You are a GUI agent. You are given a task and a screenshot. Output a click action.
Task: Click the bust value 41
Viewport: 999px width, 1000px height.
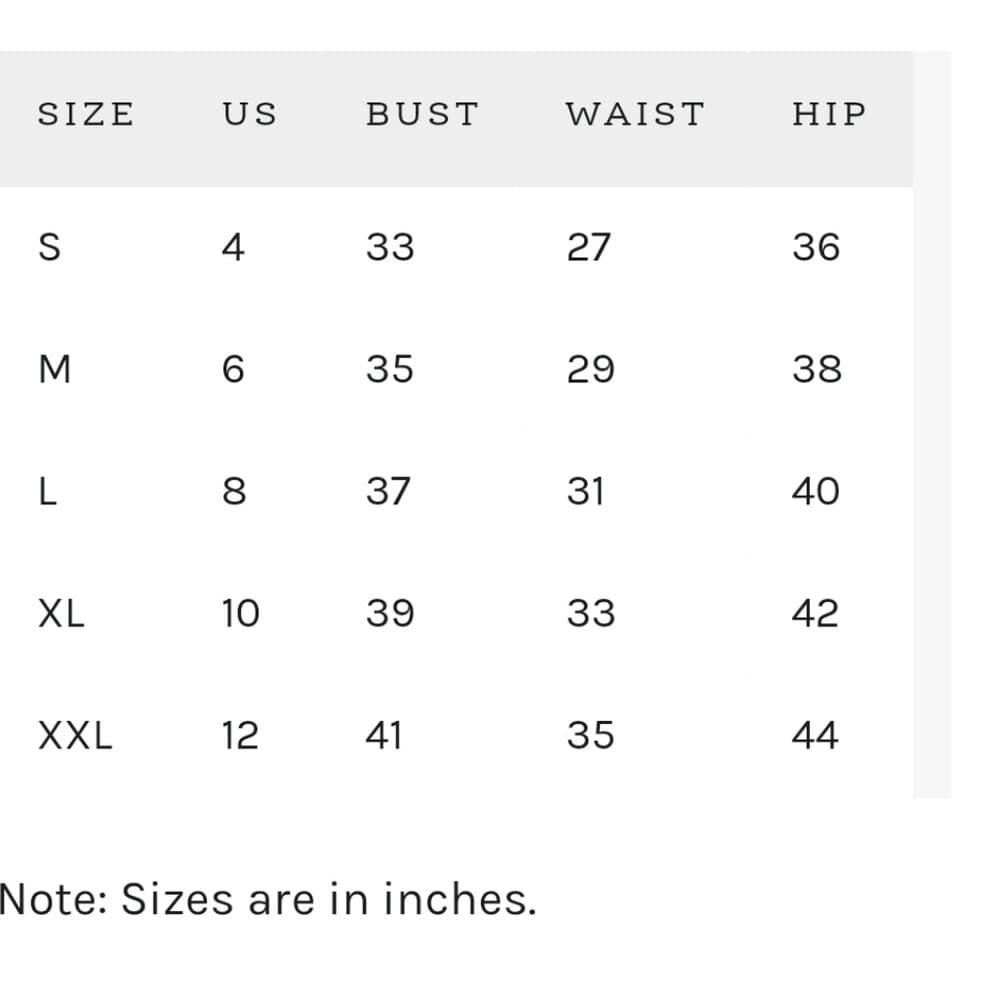384,735
